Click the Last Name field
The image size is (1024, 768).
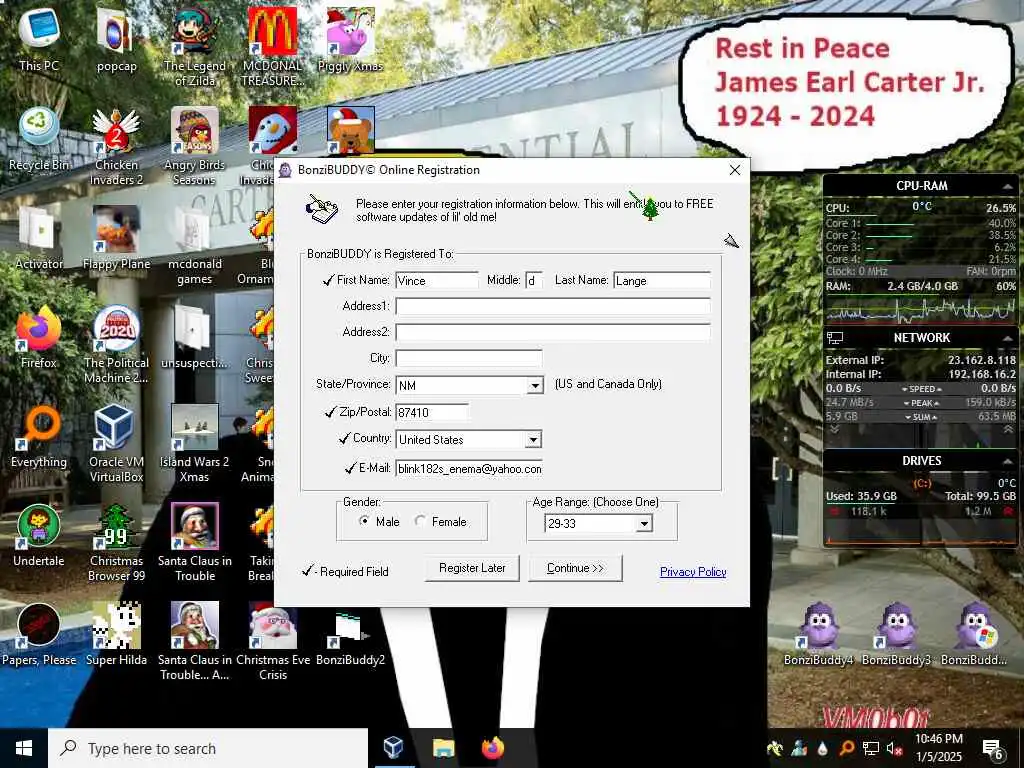coord(662,281)
